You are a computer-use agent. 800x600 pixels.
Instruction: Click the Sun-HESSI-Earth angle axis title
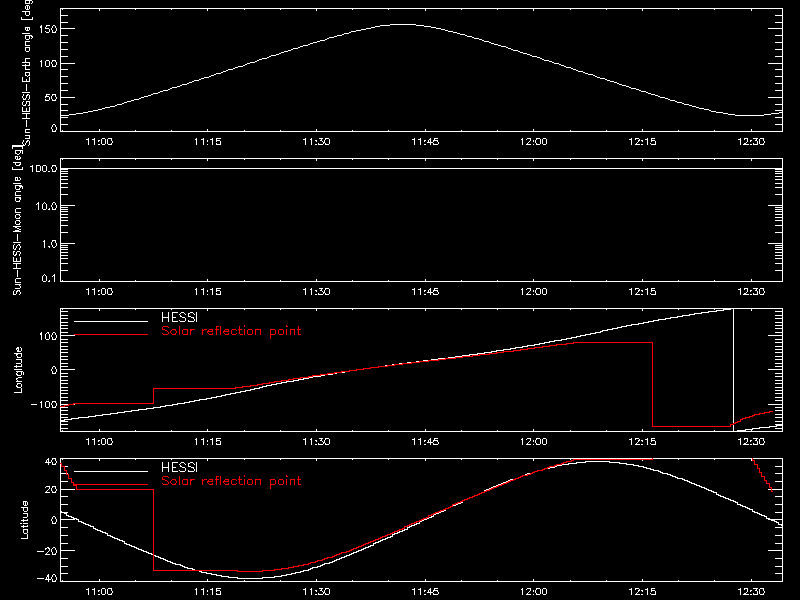(x=27, y=73)
